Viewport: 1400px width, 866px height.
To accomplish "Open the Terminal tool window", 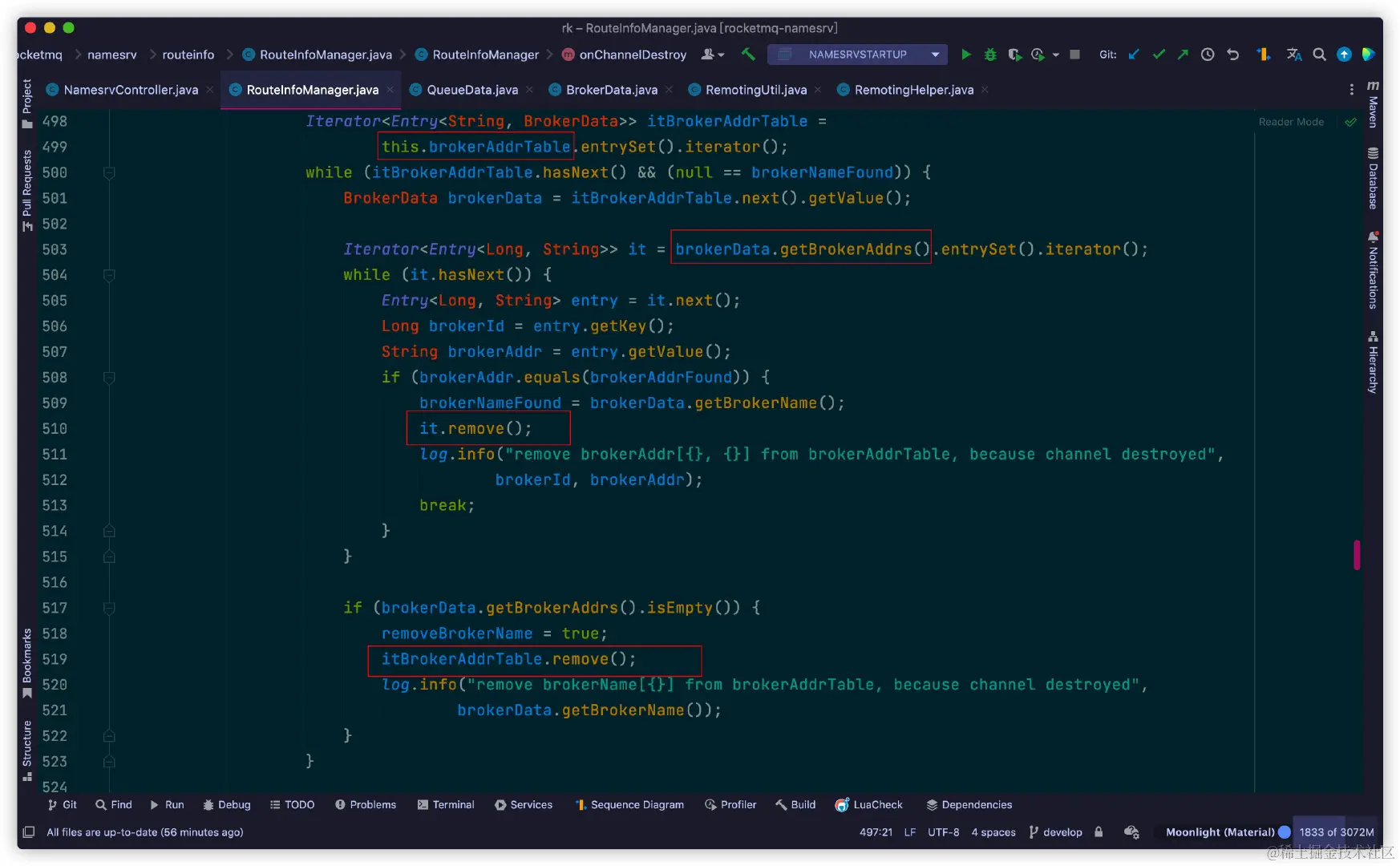I will [446, 805].
